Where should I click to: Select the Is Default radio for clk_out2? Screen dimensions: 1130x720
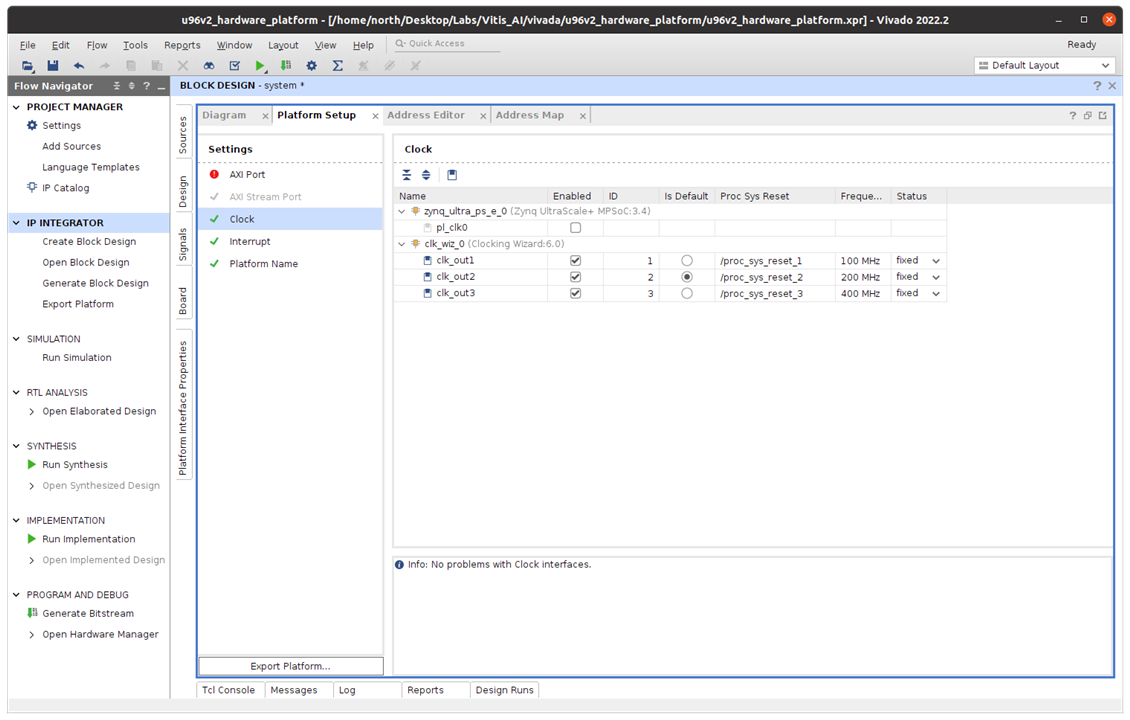tap(687, 277)
